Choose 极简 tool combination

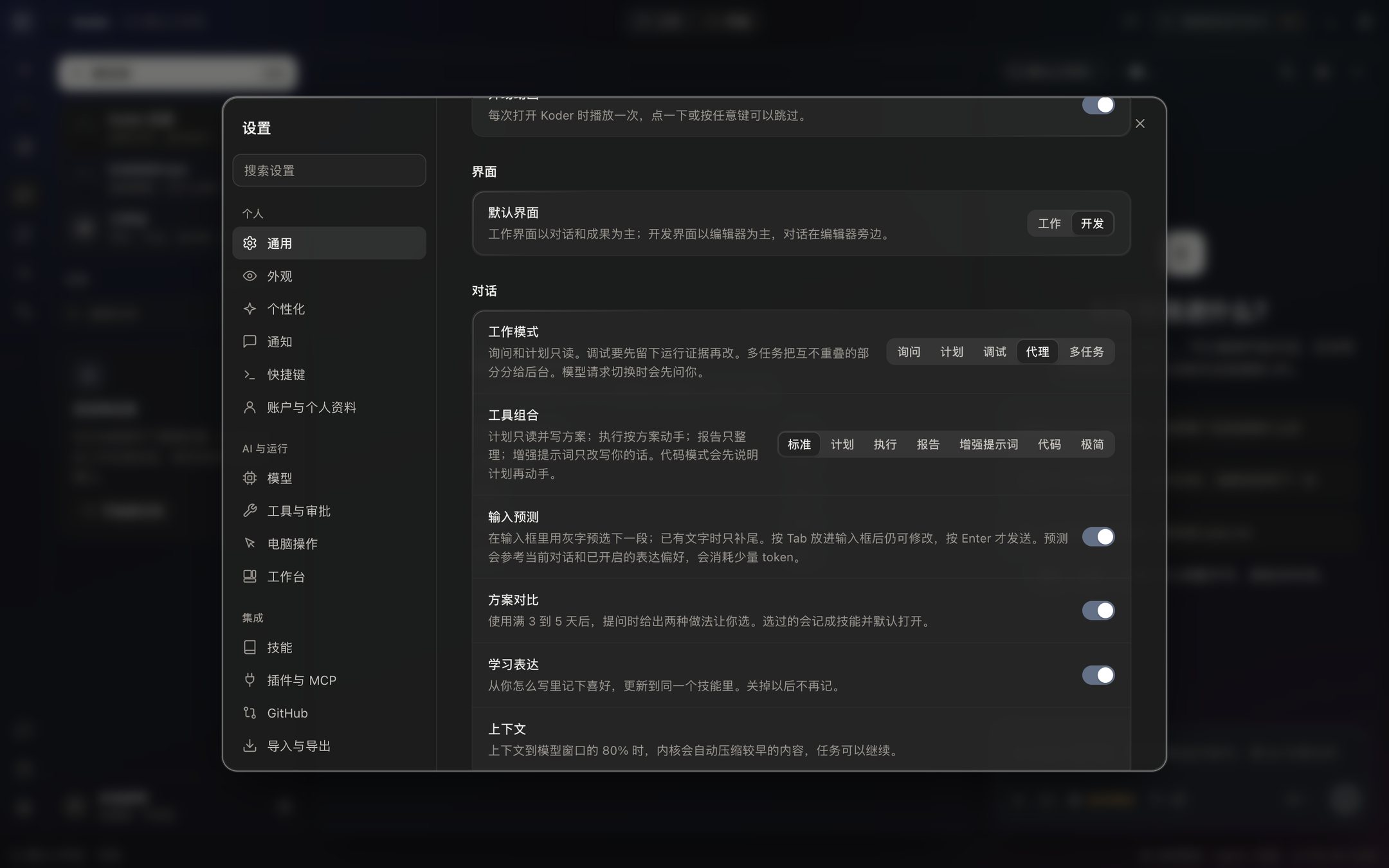(1092, 444)
